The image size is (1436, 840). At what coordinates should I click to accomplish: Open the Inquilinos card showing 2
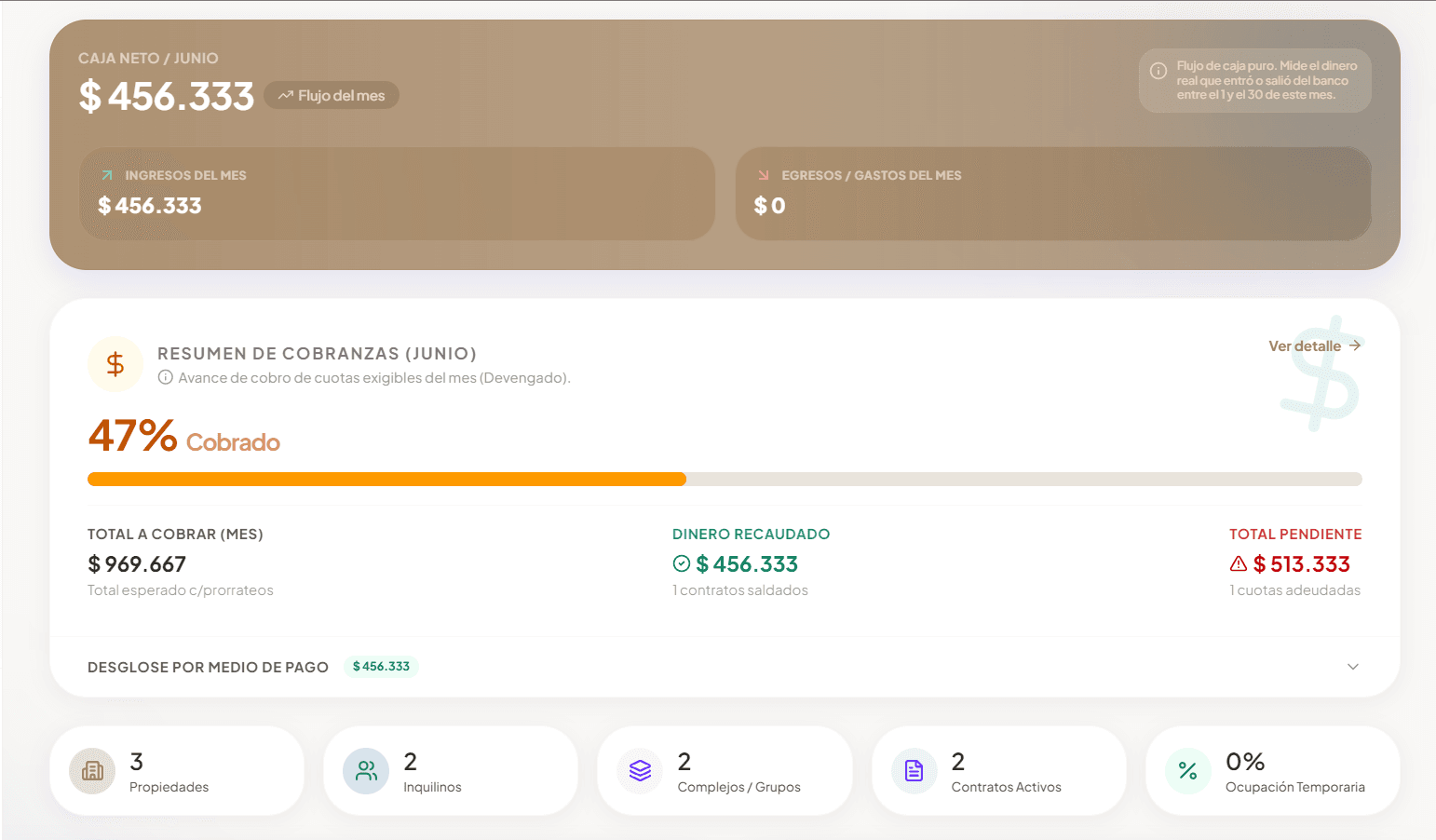click(x=451, y=771)
